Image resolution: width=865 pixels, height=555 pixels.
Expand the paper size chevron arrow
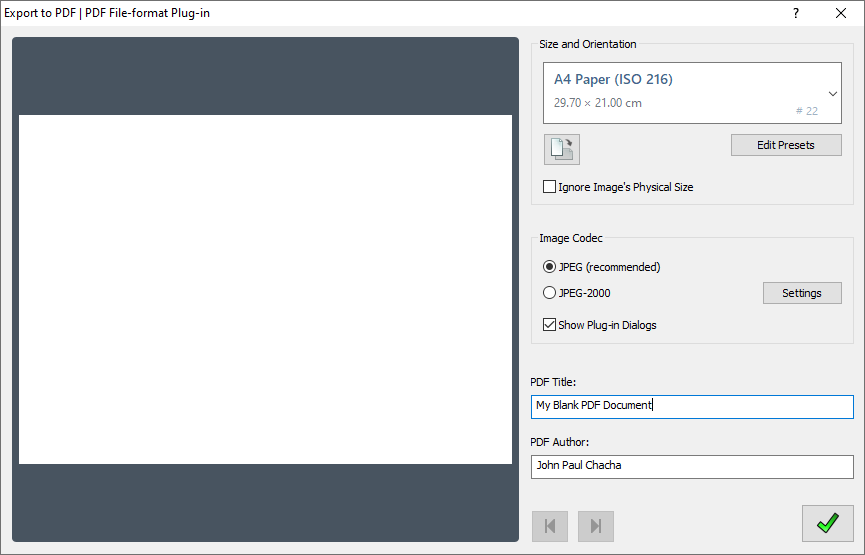click(x=832, y=93)
